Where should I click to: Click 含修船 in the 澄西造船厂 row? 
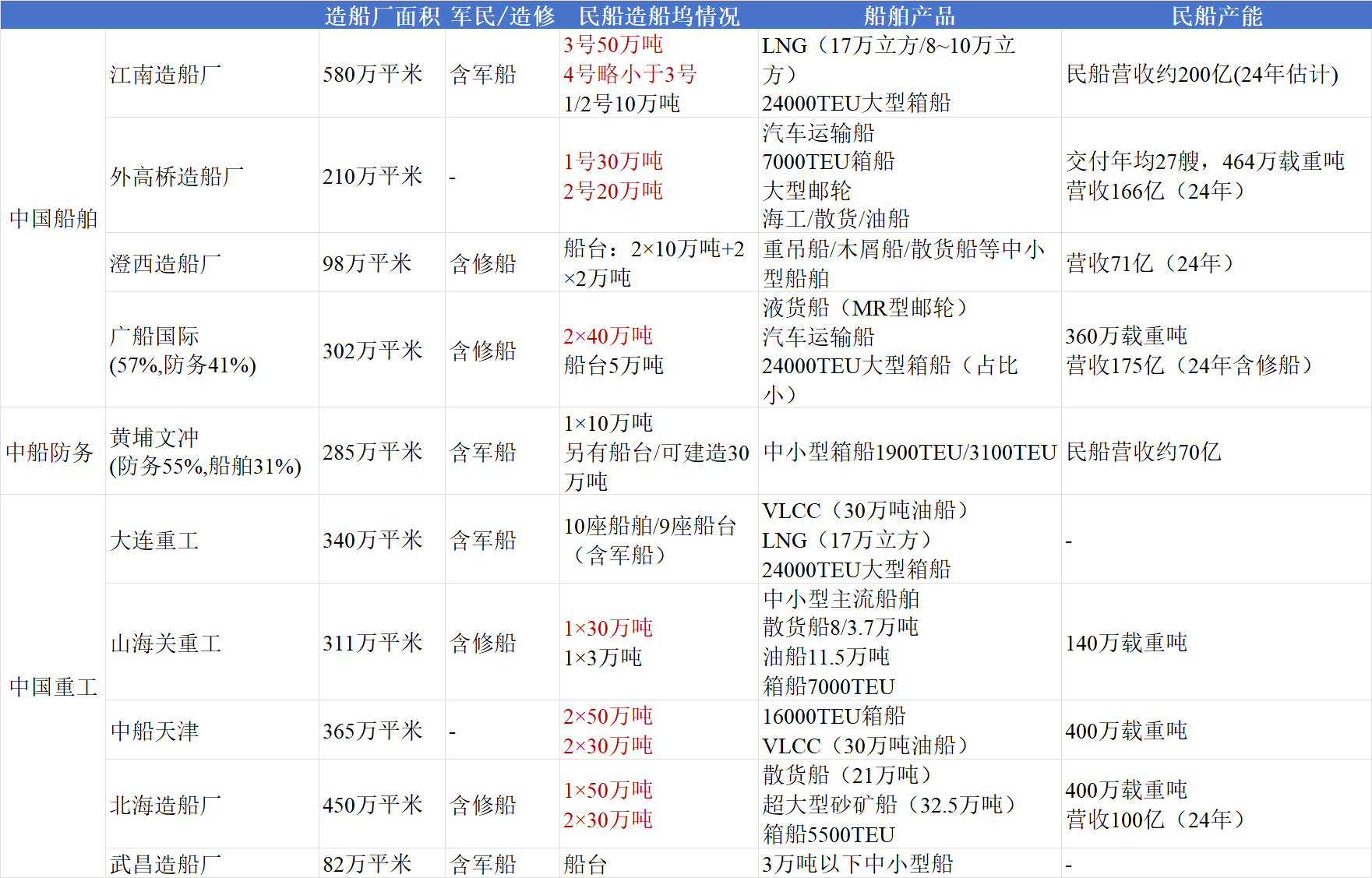click(483, 263)
